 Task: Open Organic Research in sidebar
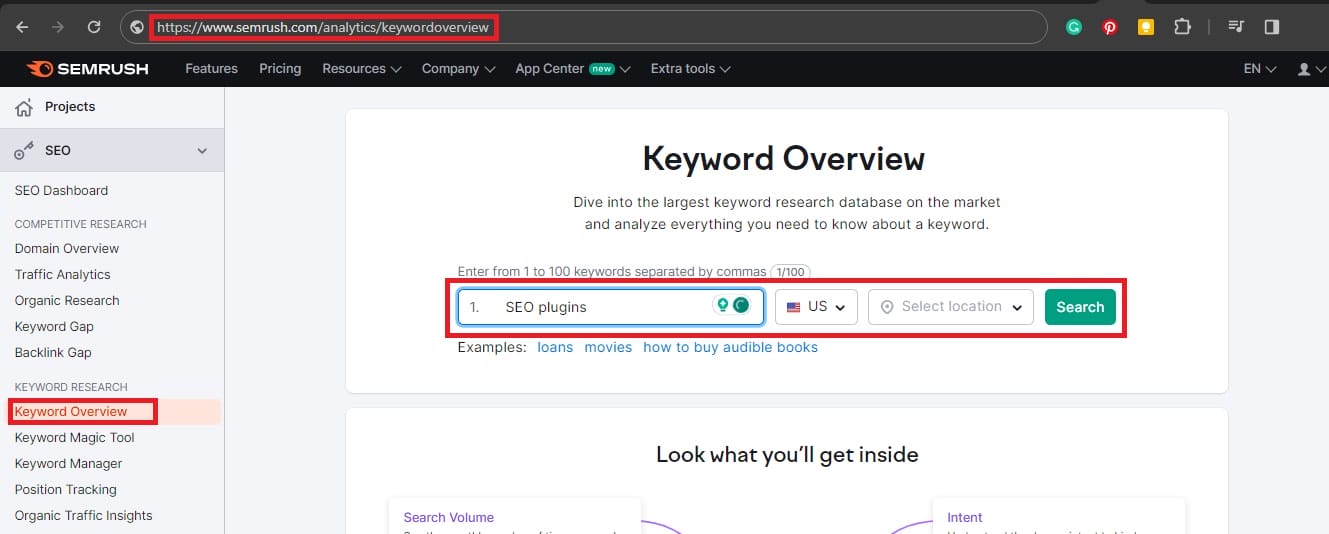click(x=67, y=300)
